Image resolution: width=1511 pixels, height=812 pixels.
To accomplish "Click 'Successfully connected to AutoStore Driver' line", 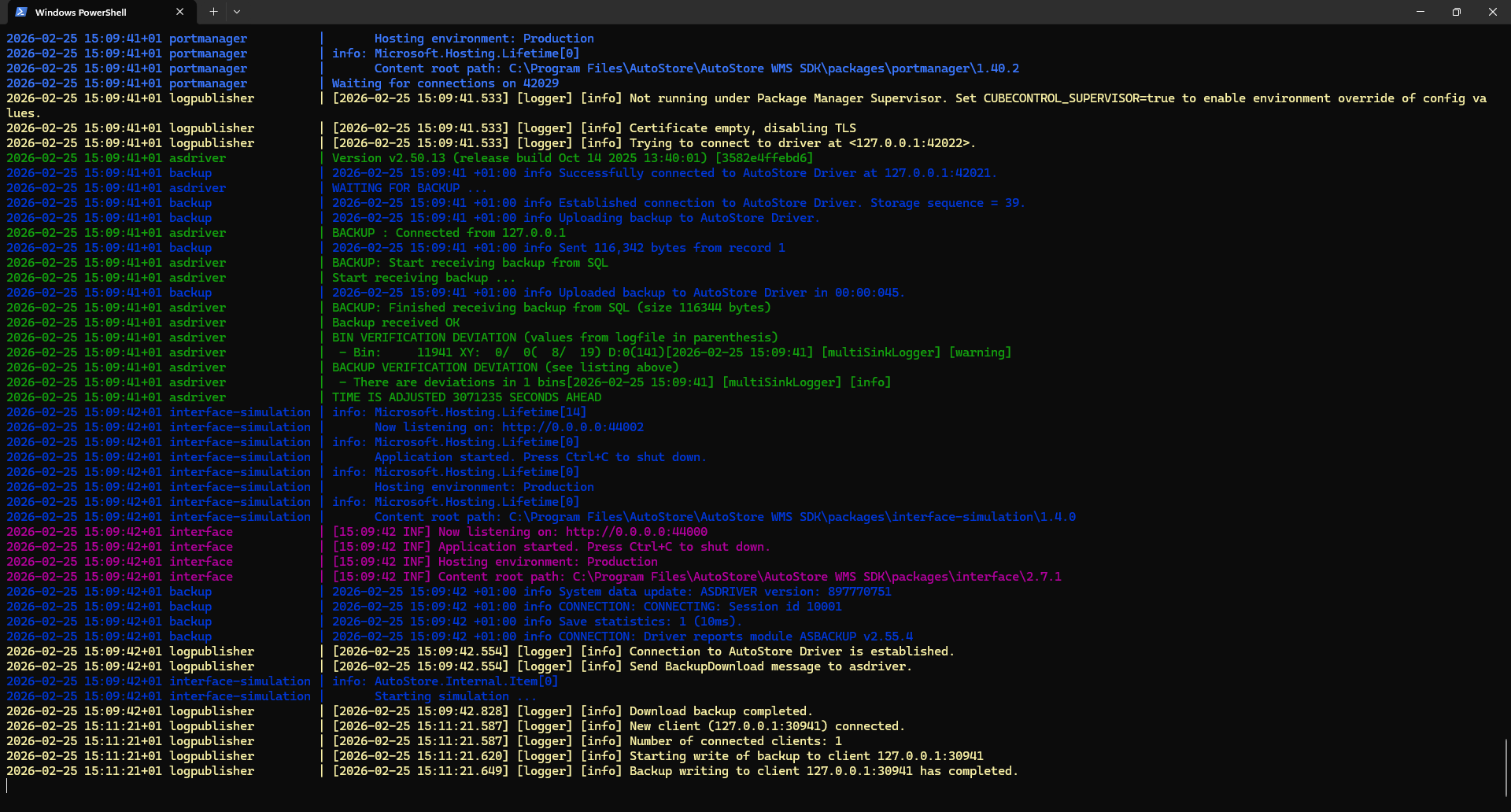I will 778,173.
